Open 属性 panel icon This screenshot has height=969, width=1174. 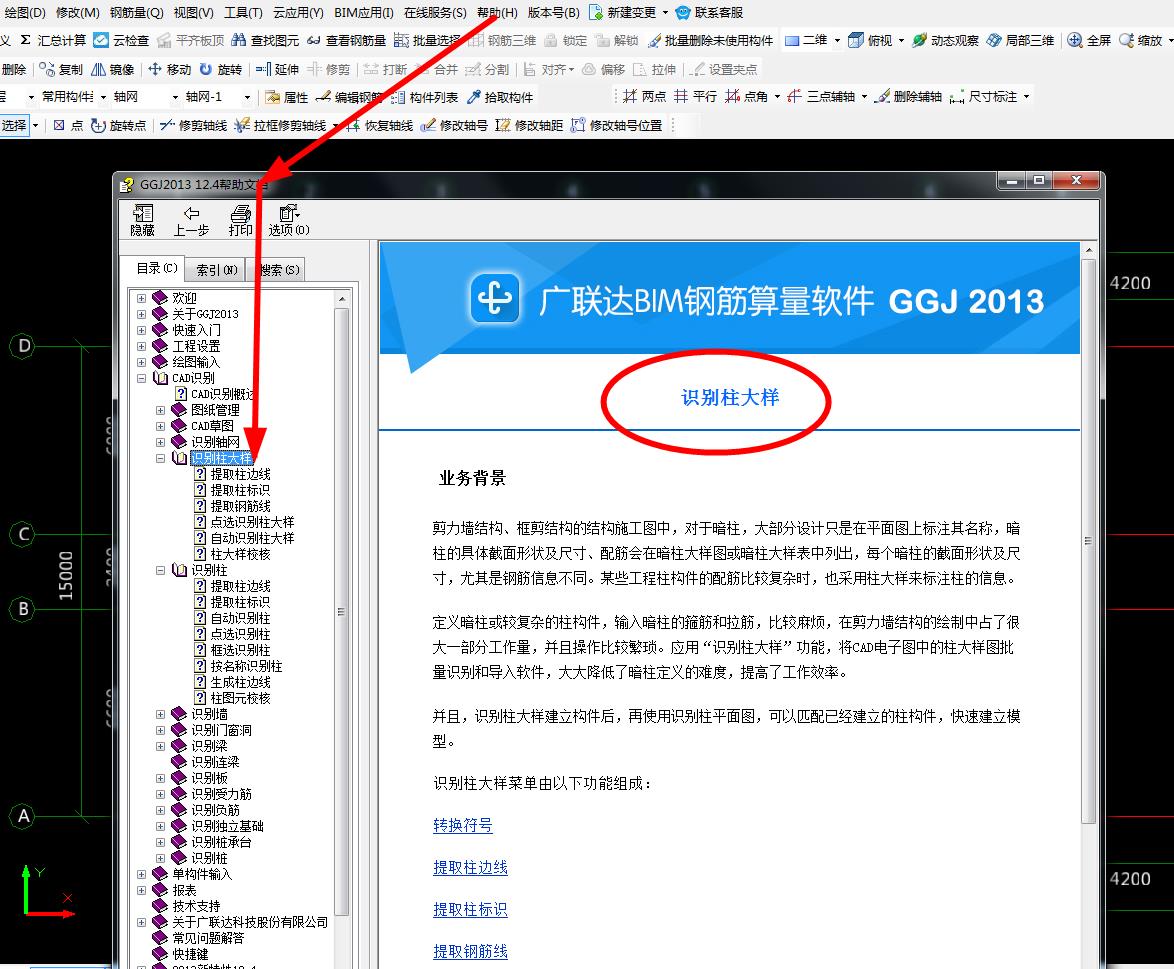point(272,97)
